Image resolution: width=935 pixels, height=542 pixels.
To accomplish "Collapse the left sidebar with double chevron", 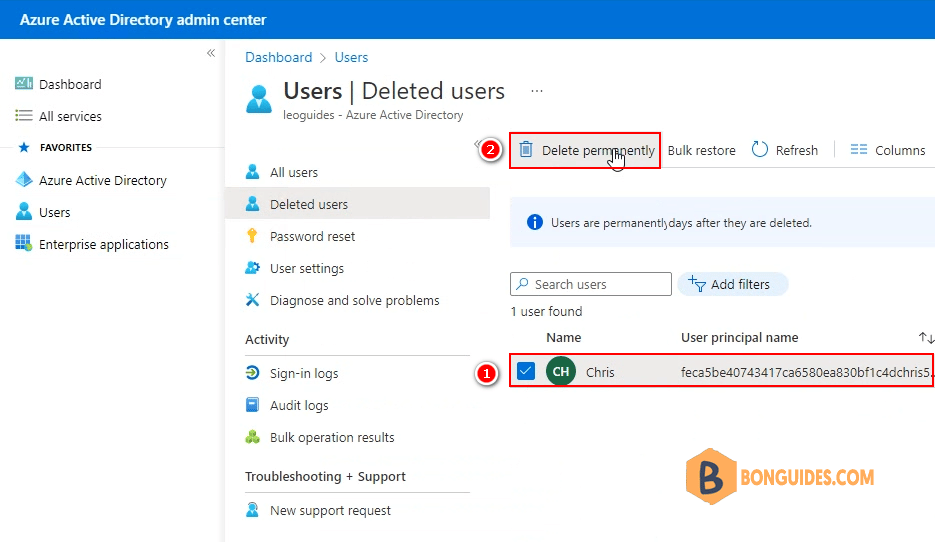I will [x=211, y=53].
